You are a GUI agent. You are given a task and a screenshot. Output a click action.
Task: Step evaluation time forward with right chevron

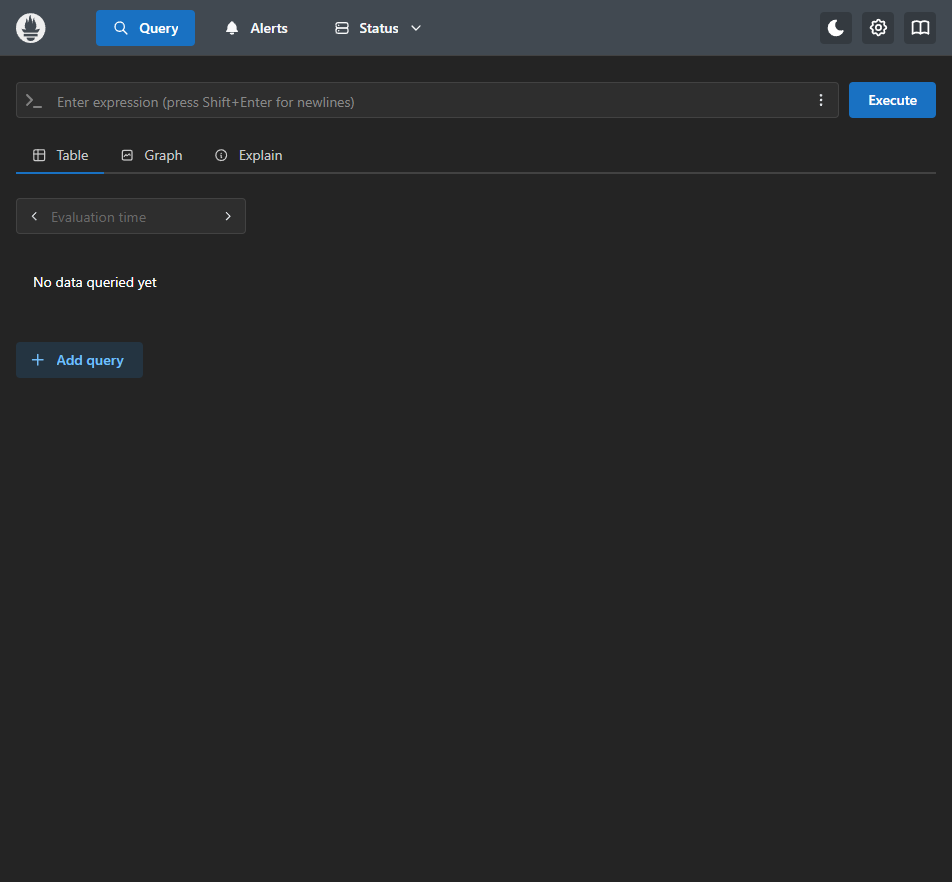(228, 216)
